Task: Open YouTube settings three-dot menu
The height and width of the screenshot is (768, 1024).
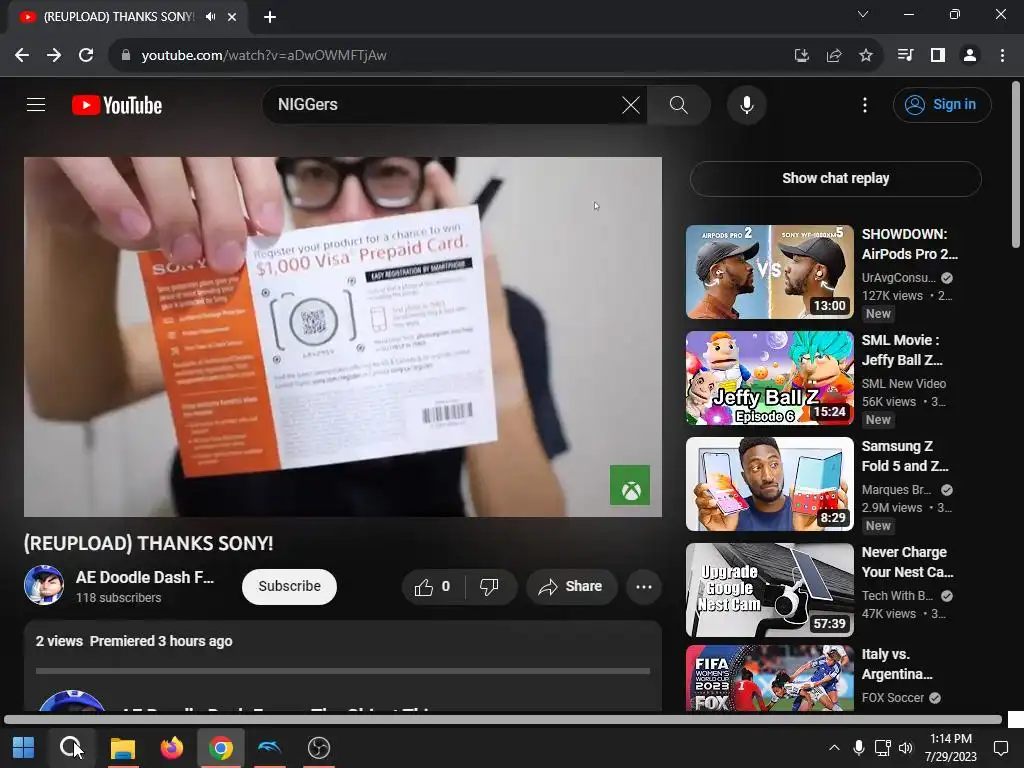Action: 865,104
